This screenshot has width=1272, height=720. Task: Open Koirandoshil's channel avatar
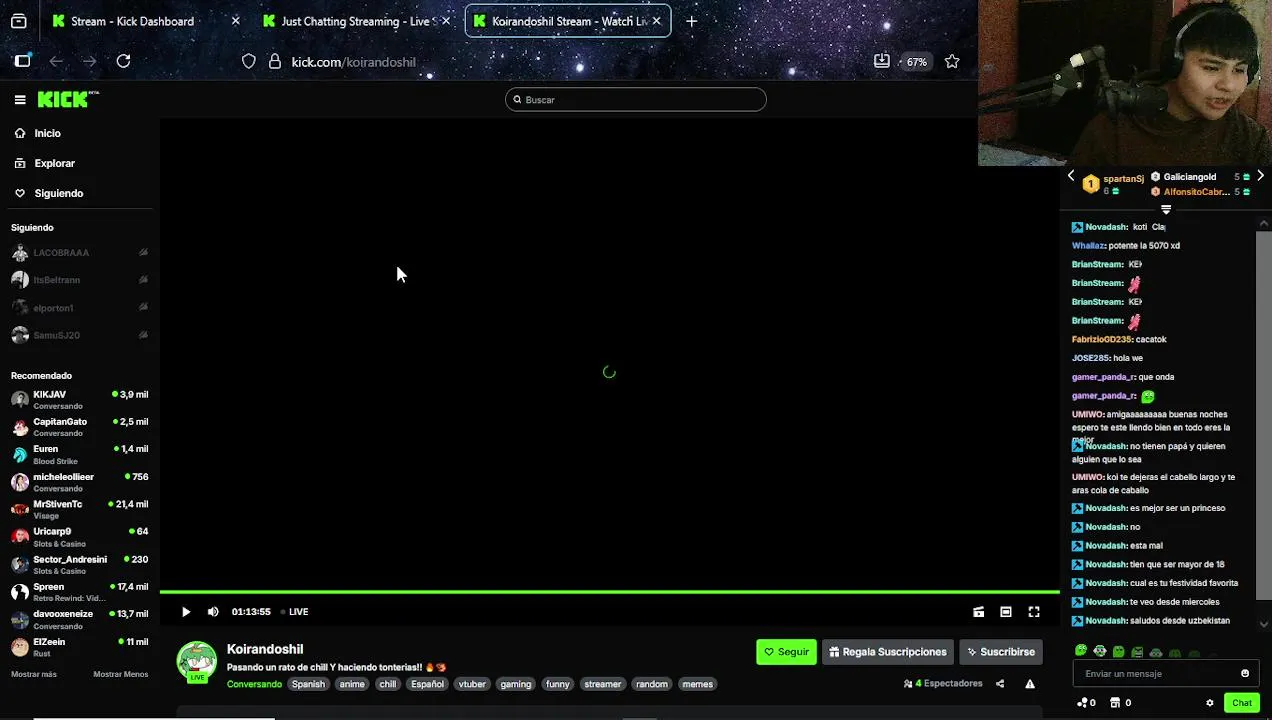(x=197, y=662)
